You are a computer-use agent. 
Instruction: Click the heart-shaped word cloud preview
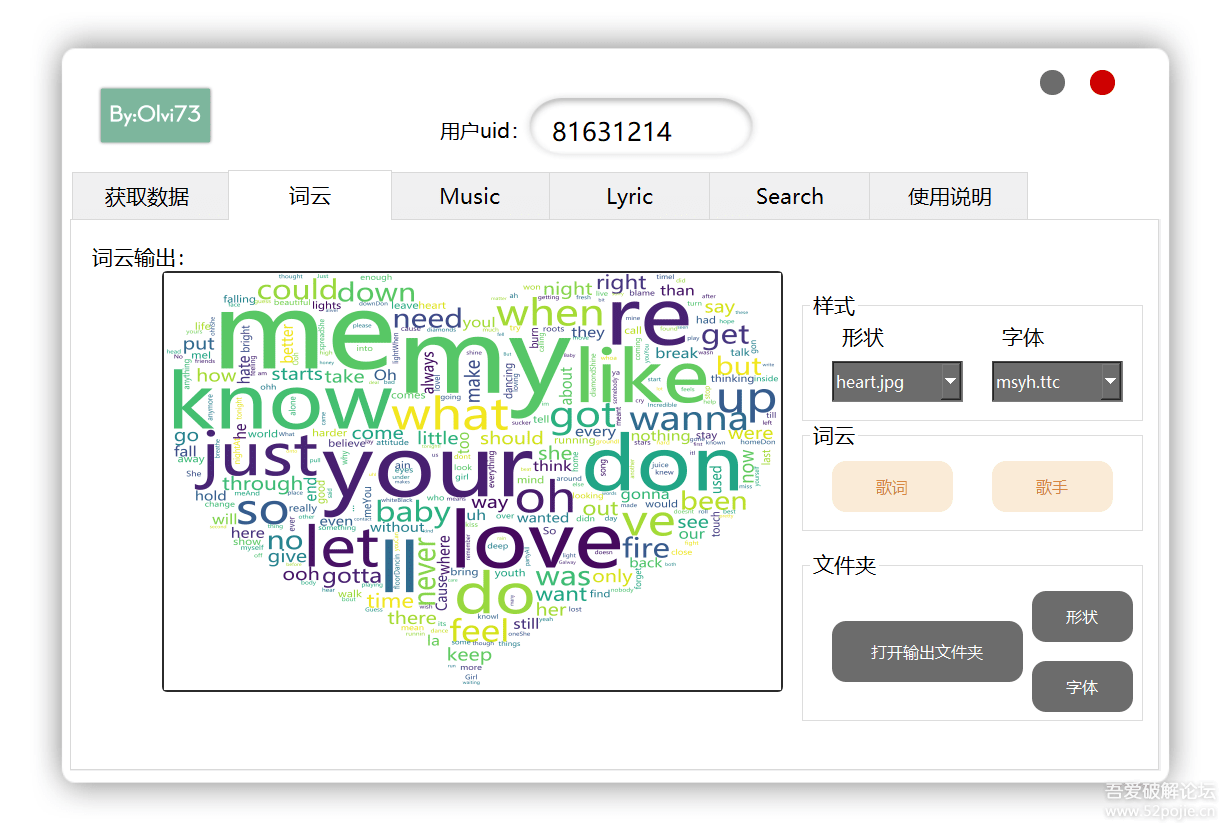472,480
